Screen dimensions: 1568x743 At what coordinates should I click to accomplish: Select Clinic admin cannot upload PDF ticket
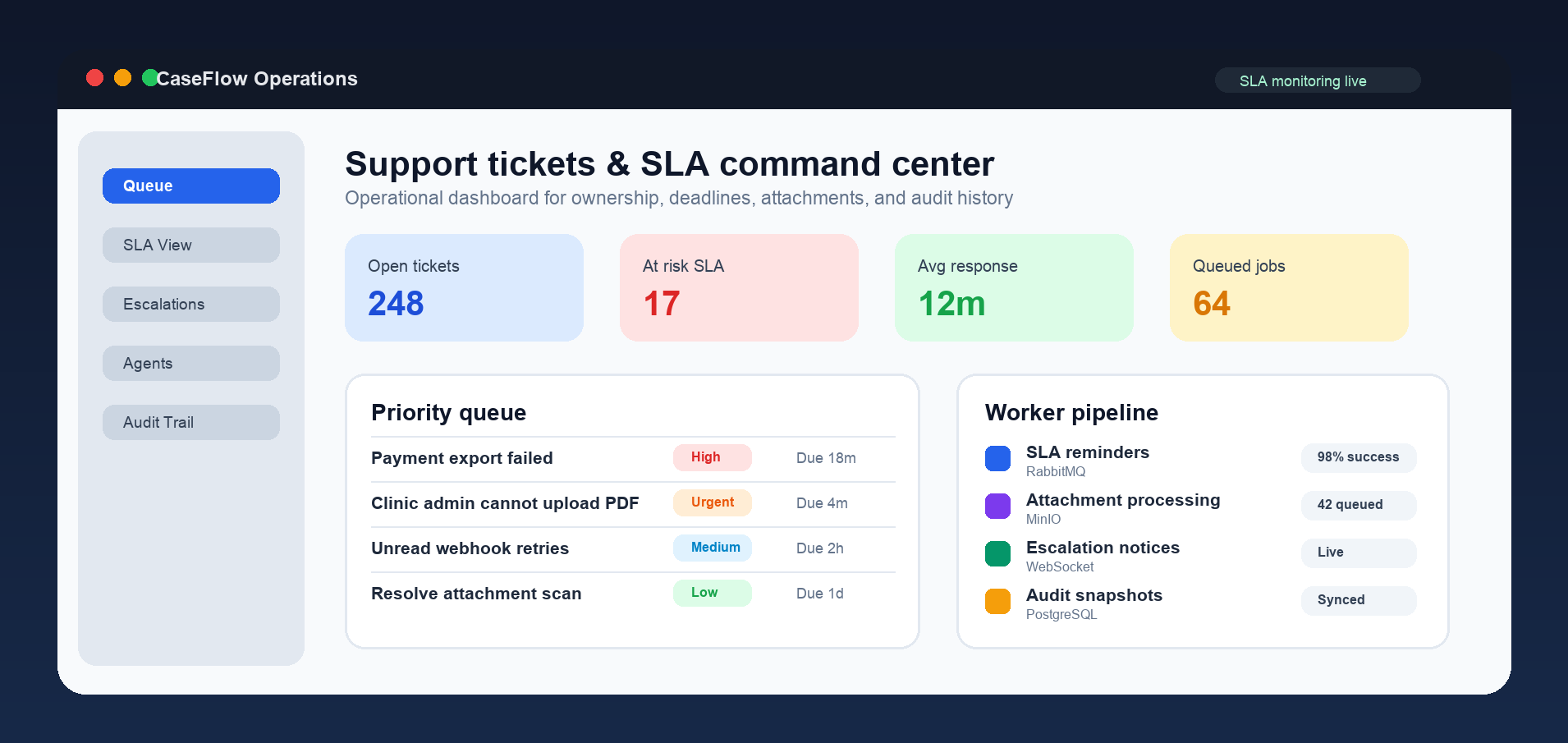coord(633,503)
